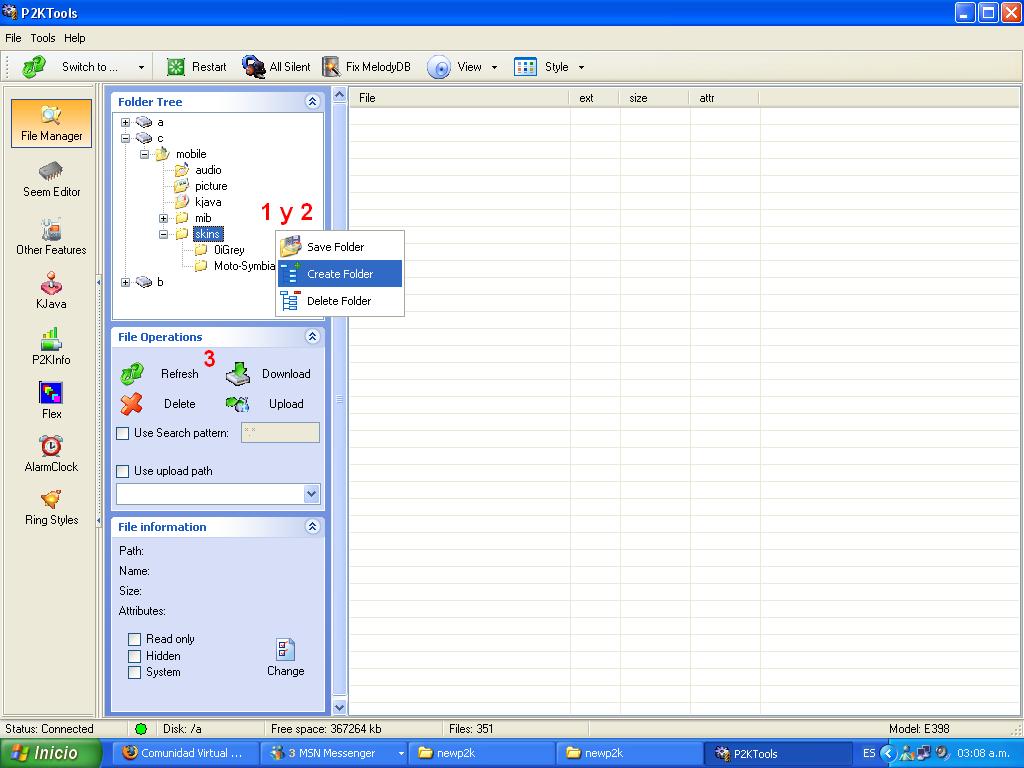
Task: Enable Use Search pattern checkbox
Action: pyautogui.click(x=122, y=433)
